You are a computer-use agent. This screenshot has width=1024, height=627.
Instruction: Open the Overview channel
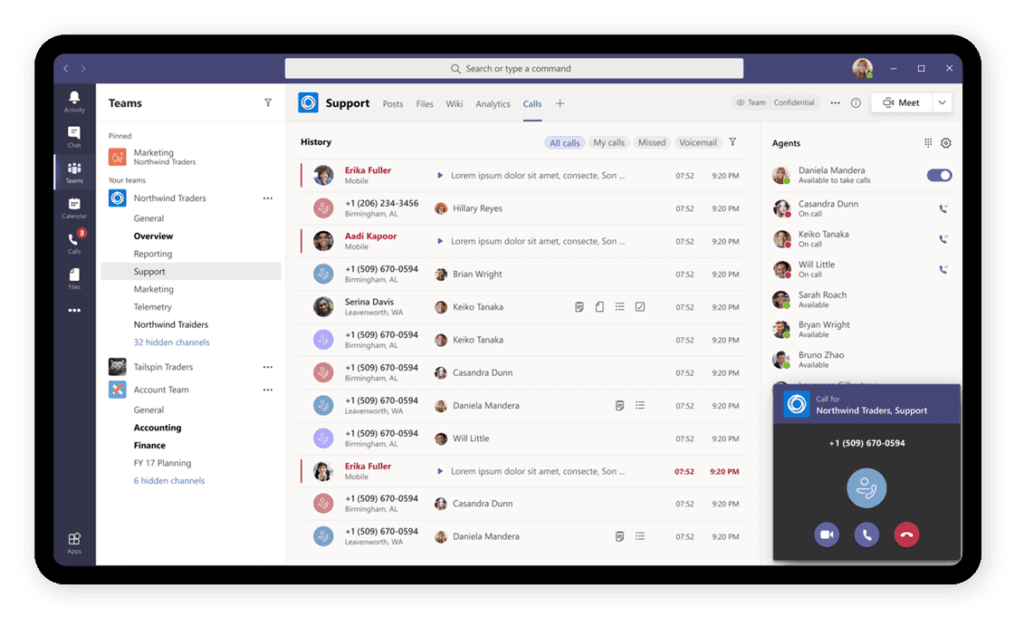[153, 236]
